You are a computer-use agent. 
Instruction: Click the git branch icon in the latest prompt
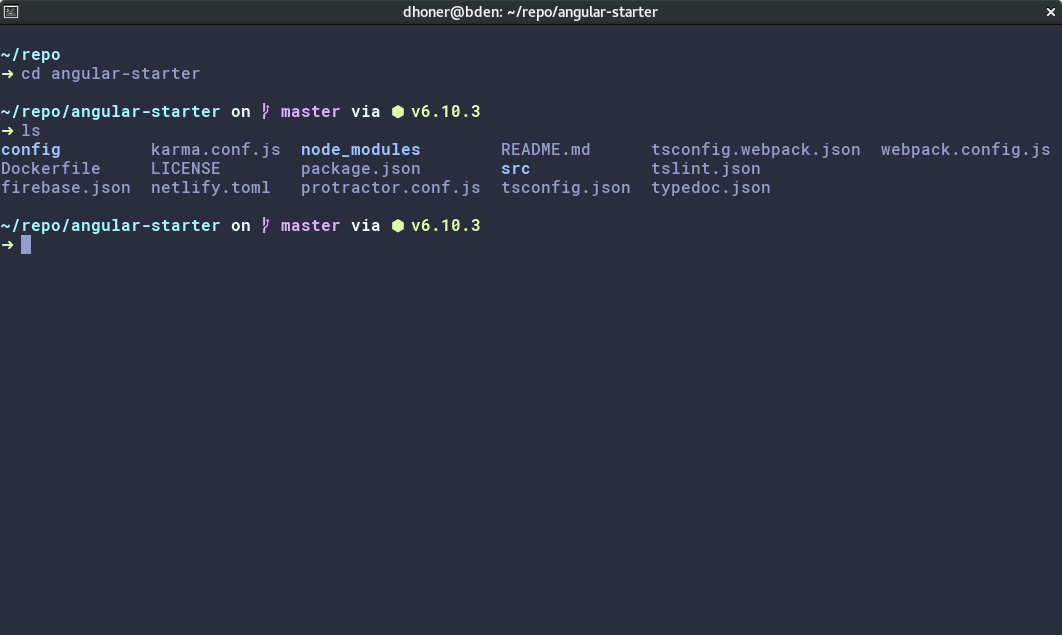tap(266, 225)
